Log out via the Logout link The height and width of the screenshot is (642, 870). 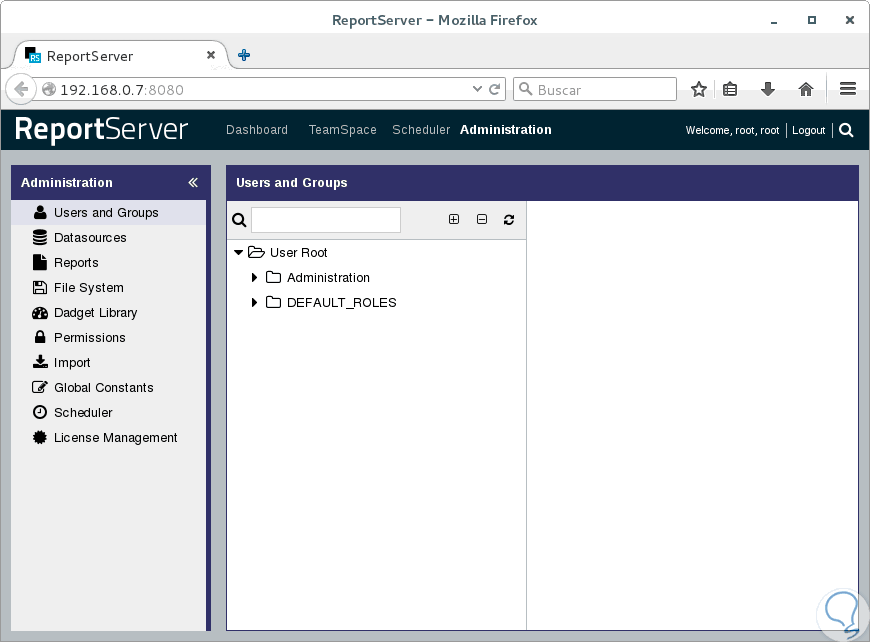[808, 130]
